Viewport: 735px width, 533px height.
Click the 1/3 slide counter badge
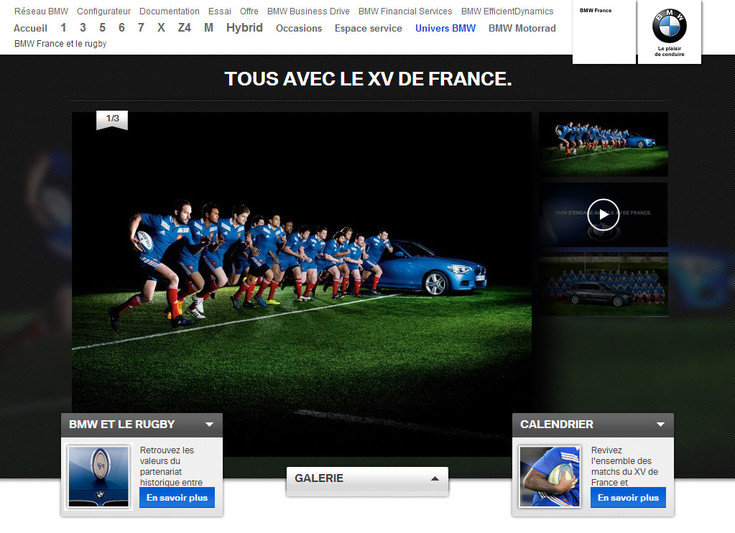[x=112, y=120]
